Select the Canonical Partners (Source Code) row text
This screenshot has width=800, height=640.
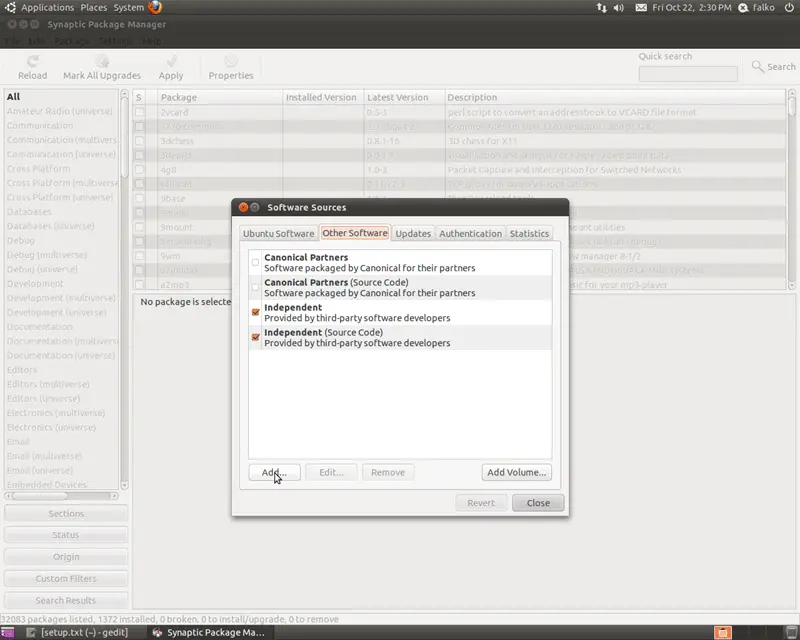pyautogui.click(x=369, y=287)
